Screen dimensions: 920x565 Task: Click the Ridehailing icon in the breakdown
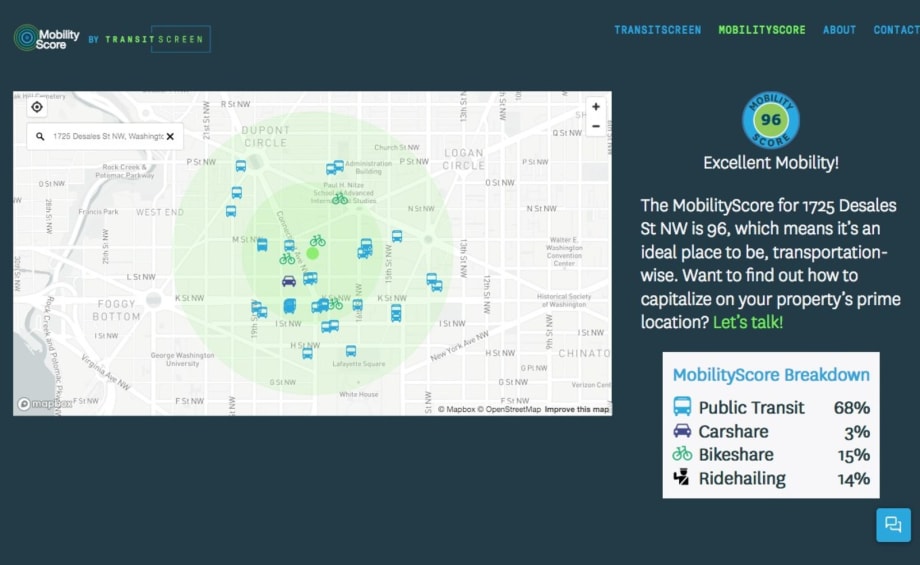coord(681,477)
